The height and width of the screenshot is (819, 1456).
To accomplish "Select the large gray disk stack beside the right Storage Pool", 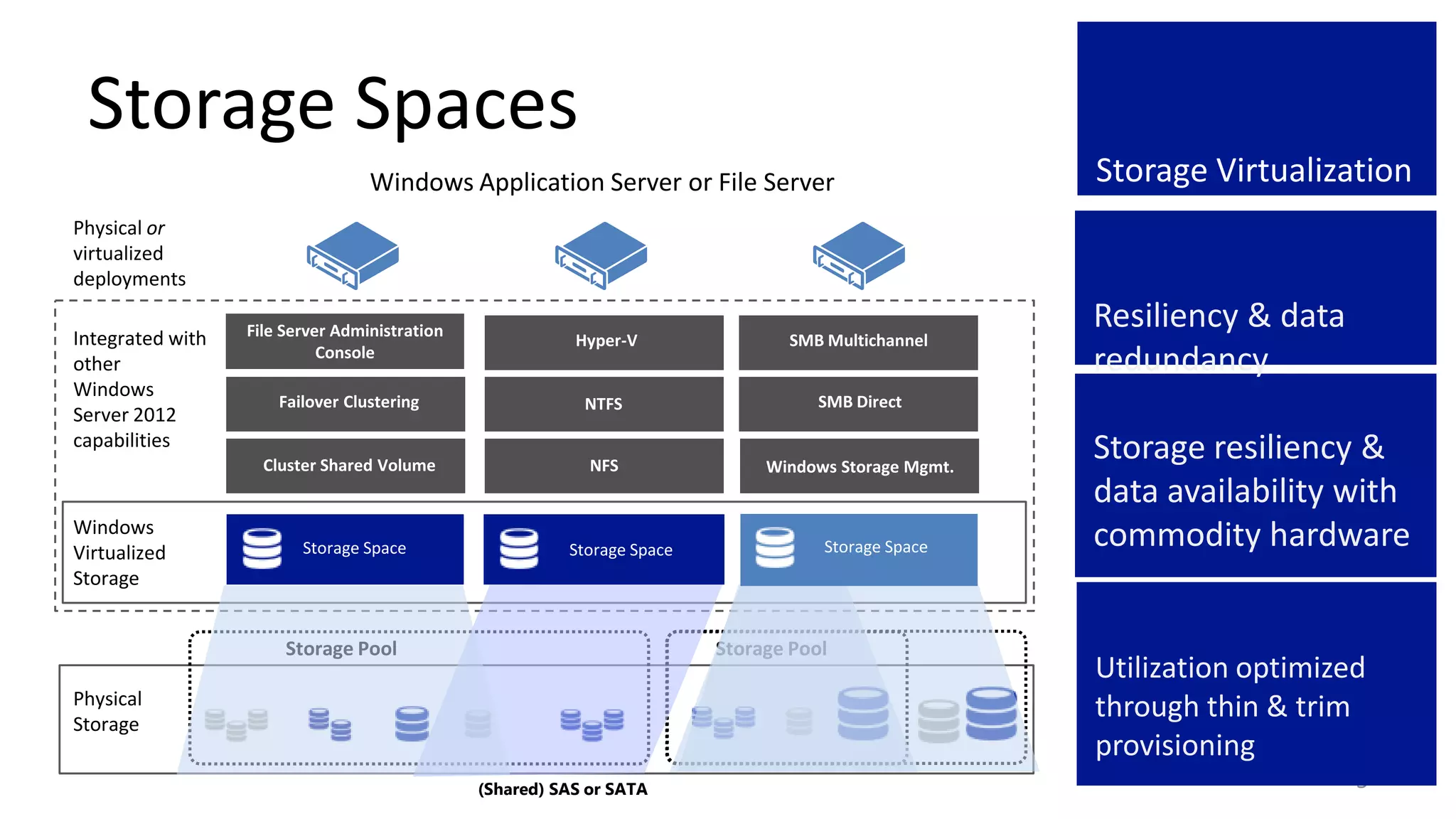I will pos(938,721).
